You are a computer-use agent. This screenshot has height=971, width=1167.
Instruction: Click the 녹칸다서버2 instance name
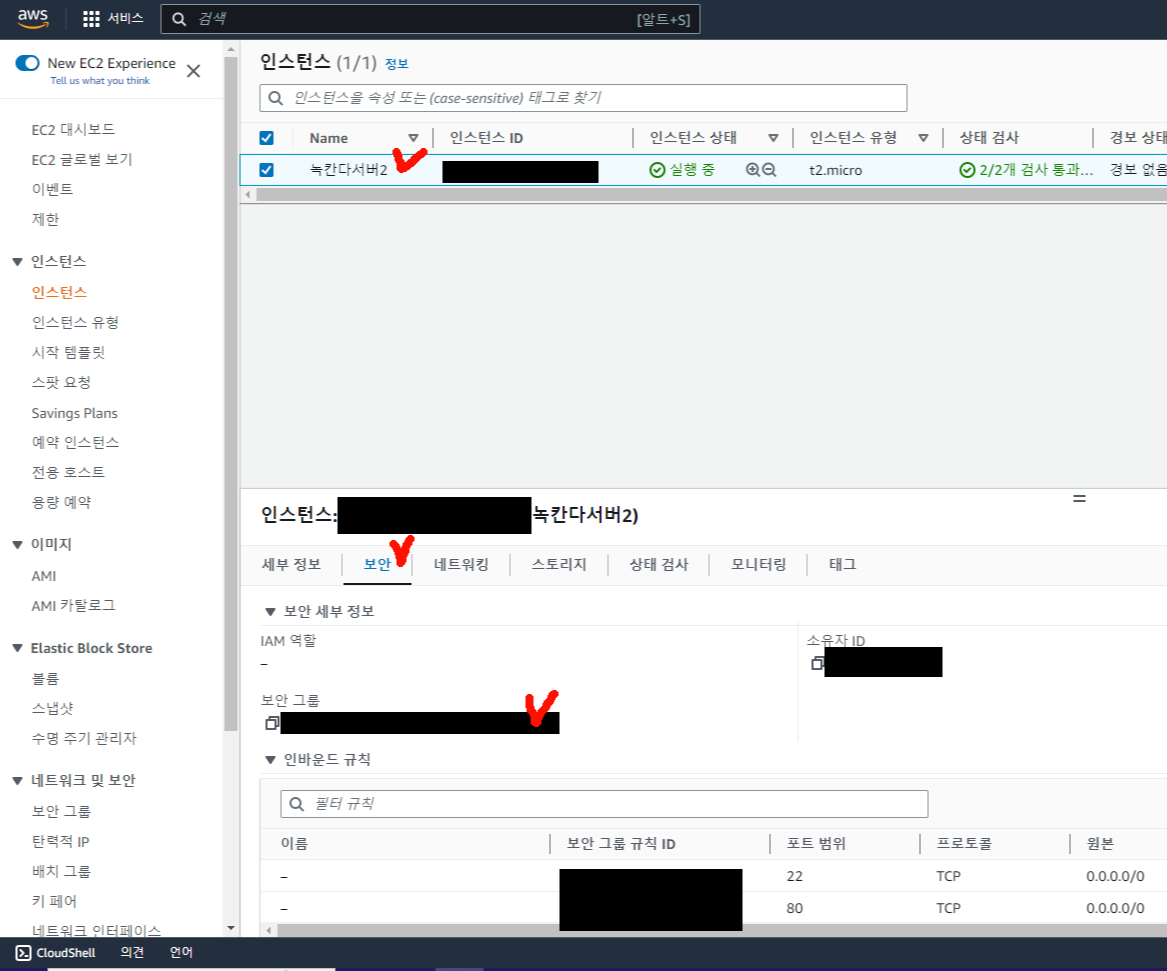(348, 170)
